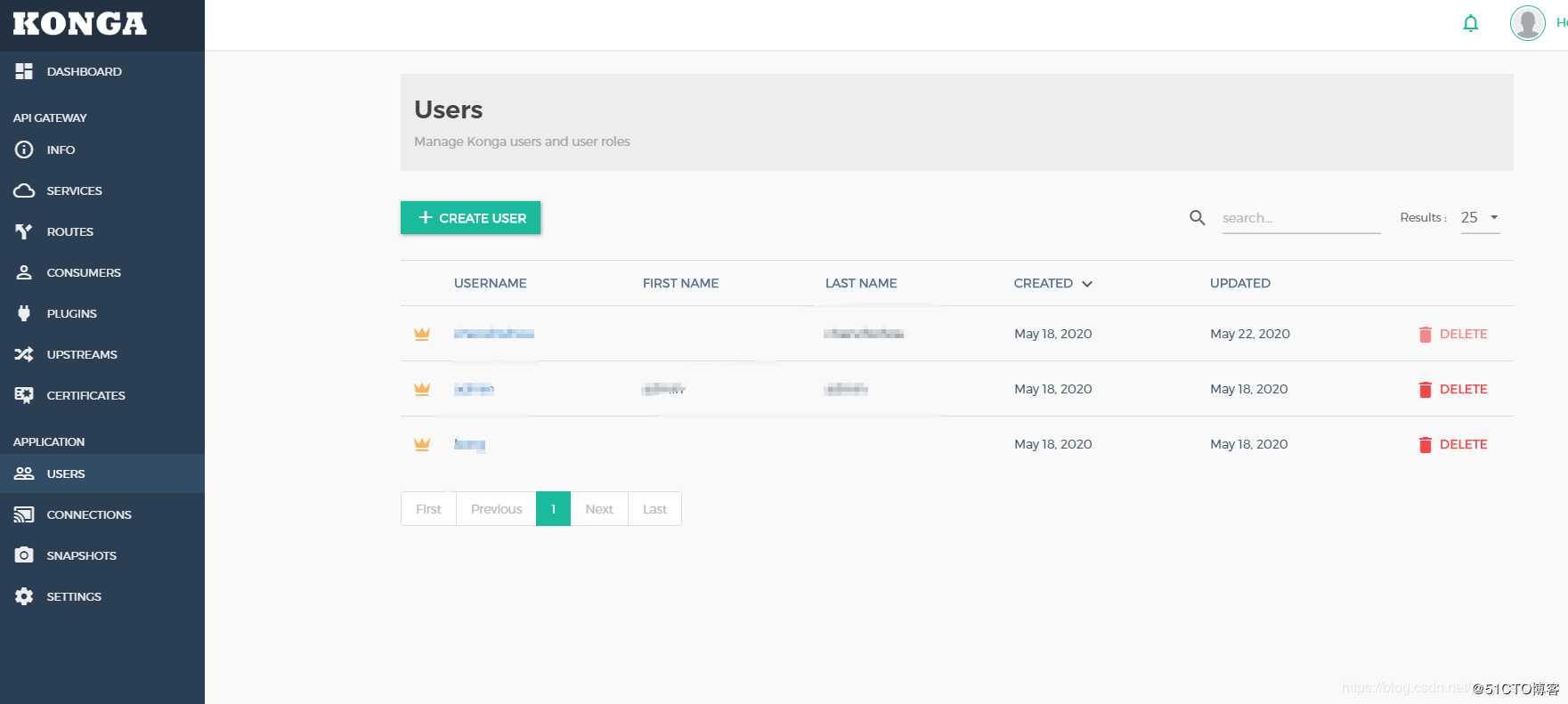Open the third row's username link
The height and width of the screenshot is (704, 1568).
(x=469, y=444)
